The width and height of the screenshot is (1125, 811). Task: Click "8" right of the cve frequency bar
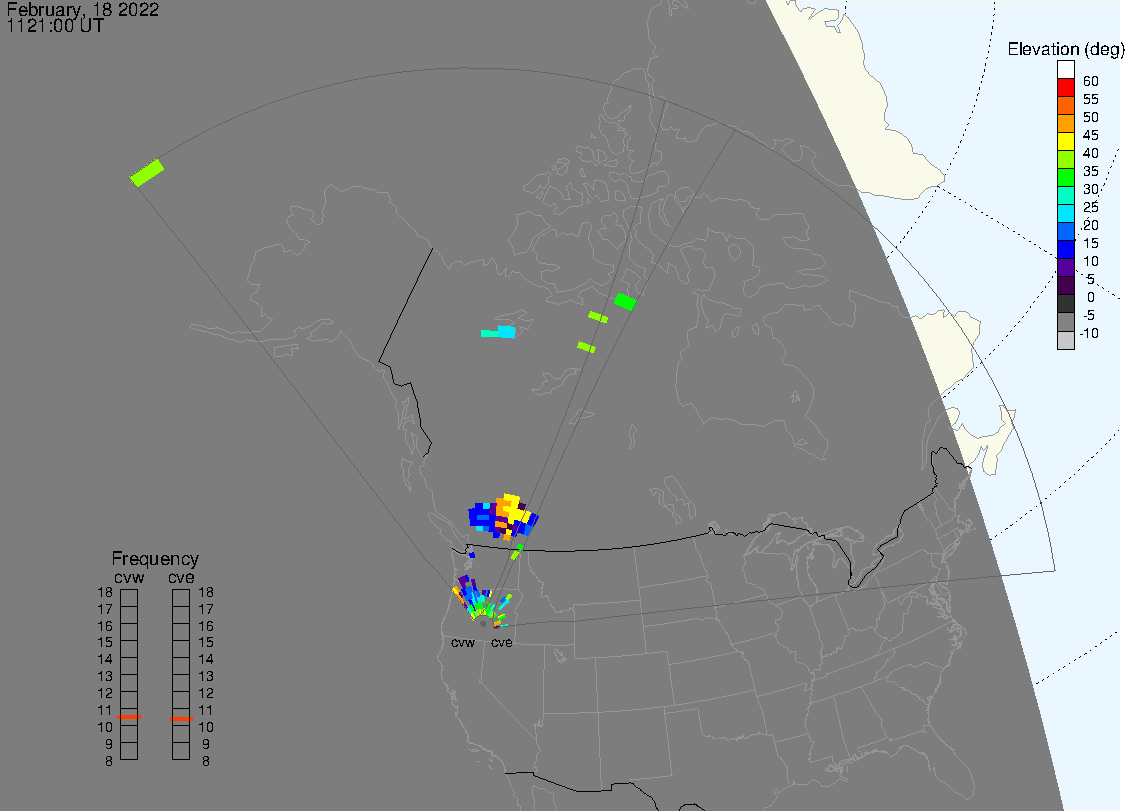tap(206, 761)
